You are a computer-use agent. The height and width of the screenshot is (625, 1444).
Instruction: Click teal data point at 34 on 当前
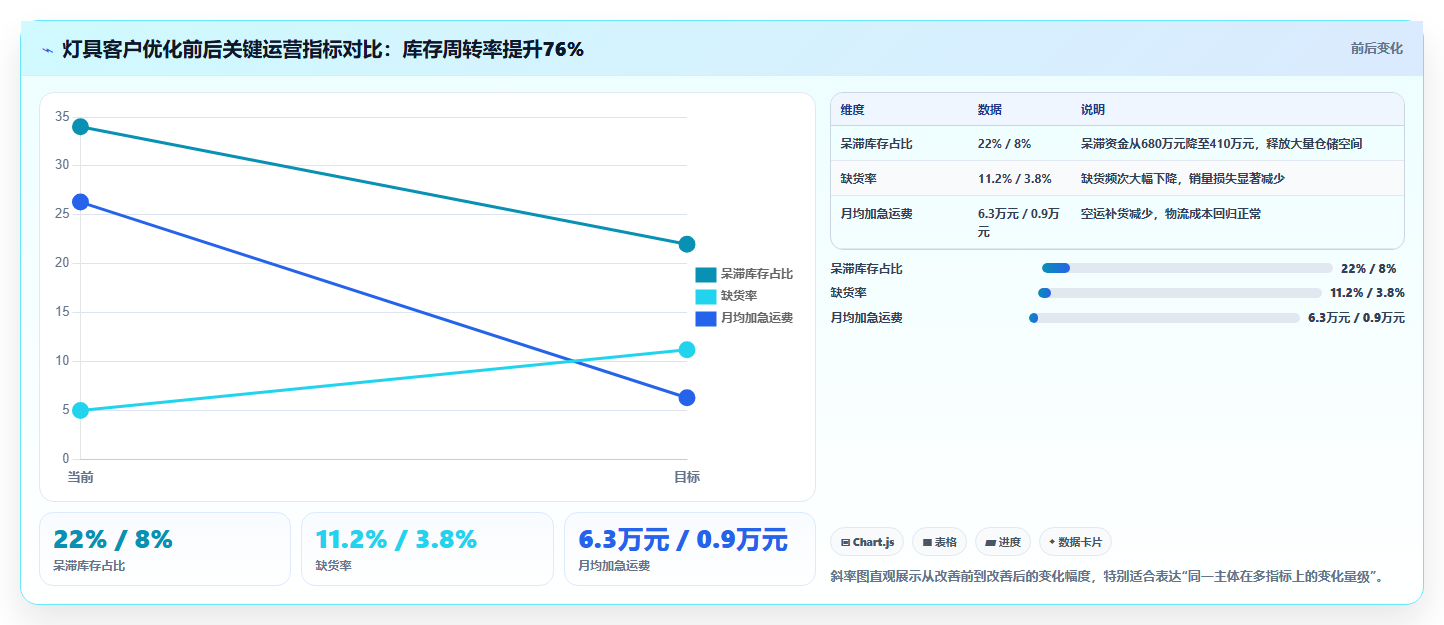tap(81, 127)
